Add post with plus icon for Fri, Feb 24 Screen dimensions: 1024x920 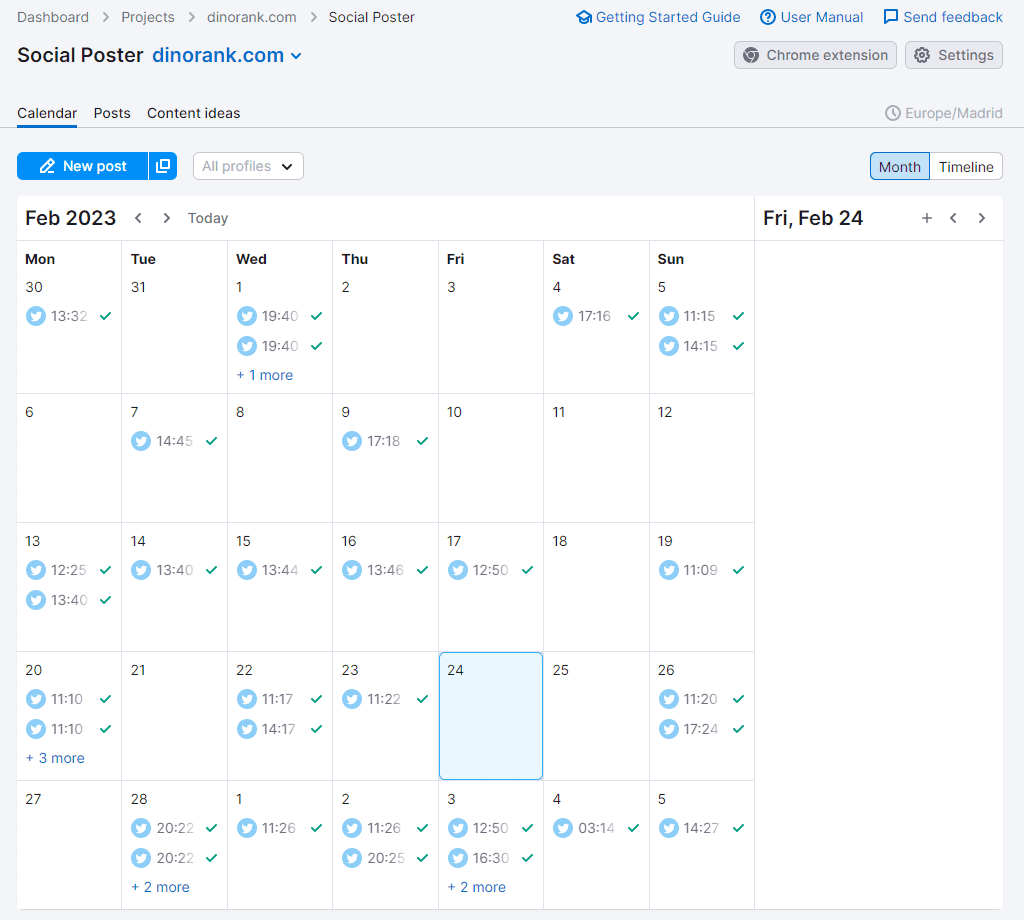tap(927, 218)
